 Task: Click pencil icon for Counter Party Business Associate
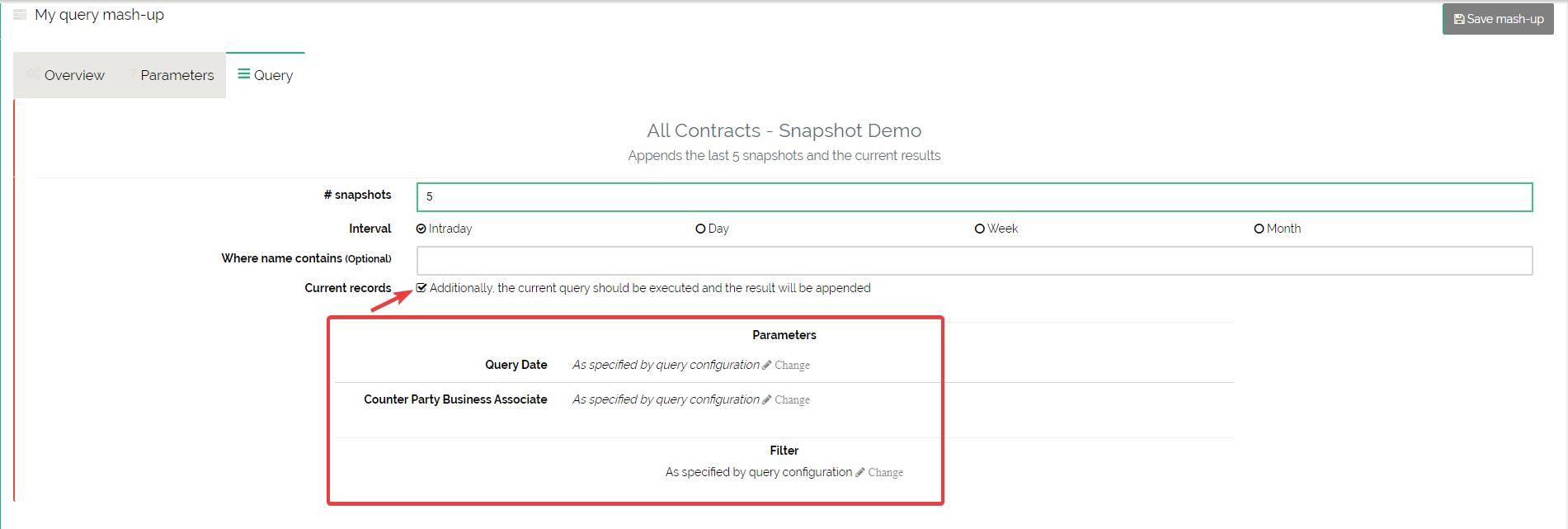point(767,399)
